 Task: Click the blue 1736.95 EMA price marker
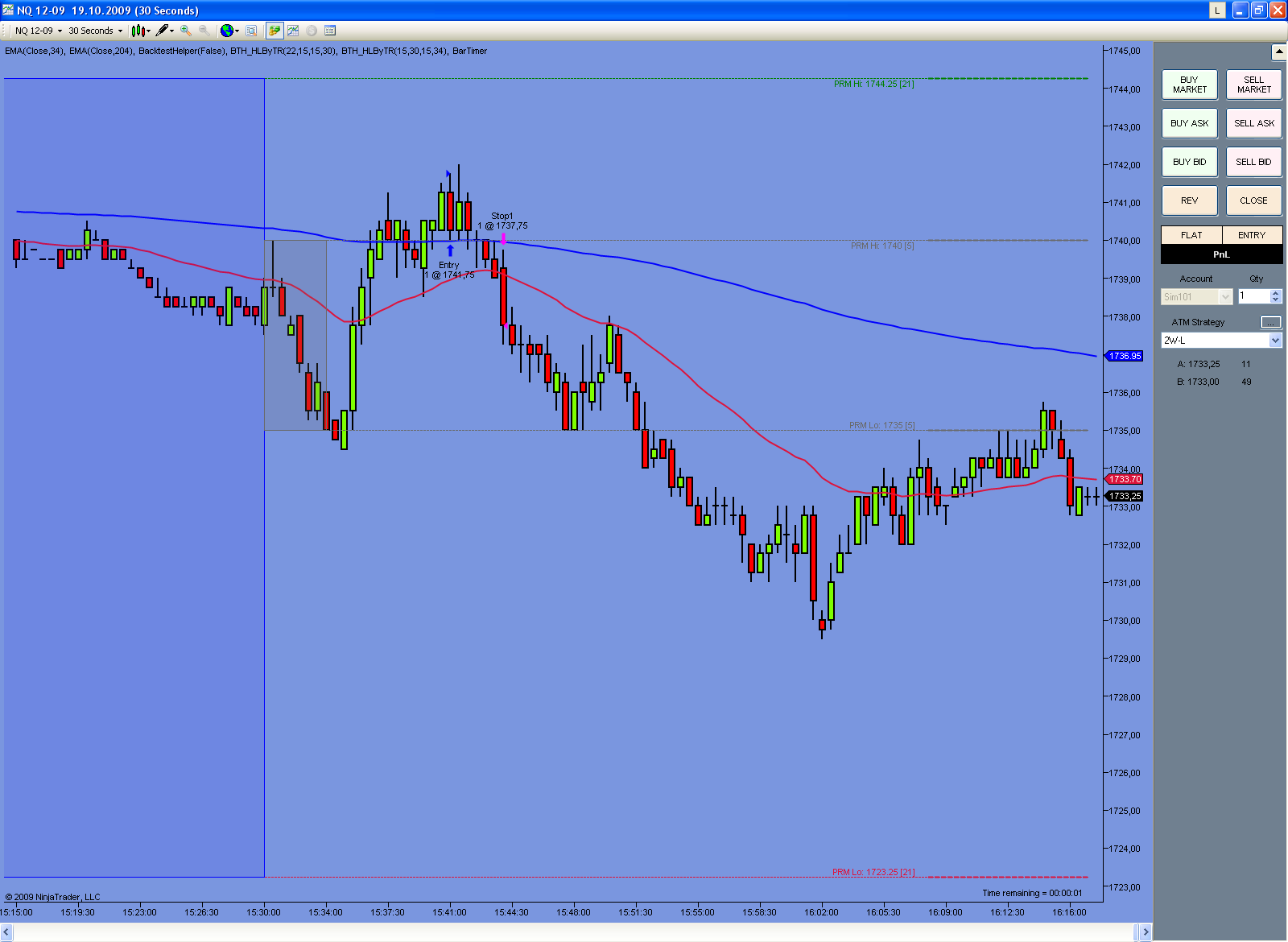click(x=1125, y=356)
